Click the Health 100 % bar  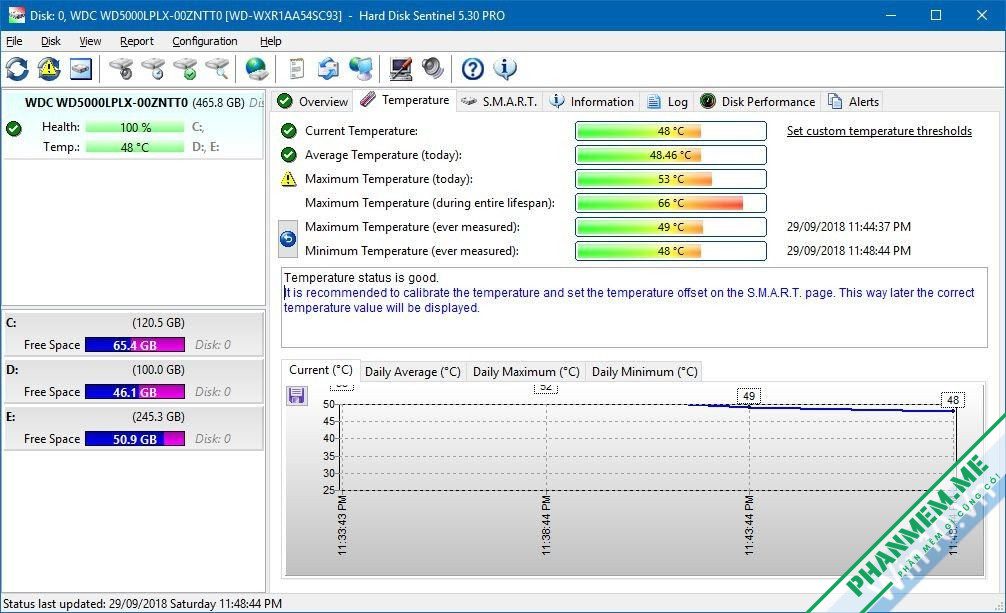(x=135, y=127)
